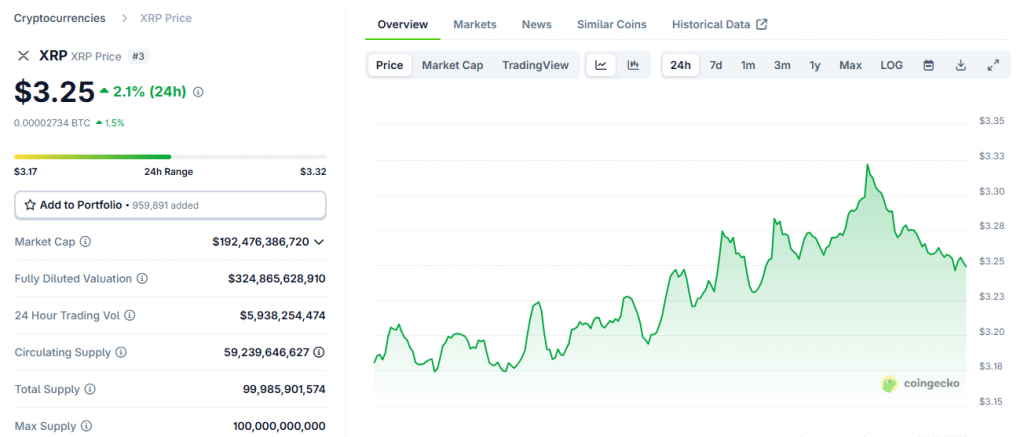Click Fully Diluted Valuation info icon
This screenshot has height=437, width=1024.
[142, 278]
